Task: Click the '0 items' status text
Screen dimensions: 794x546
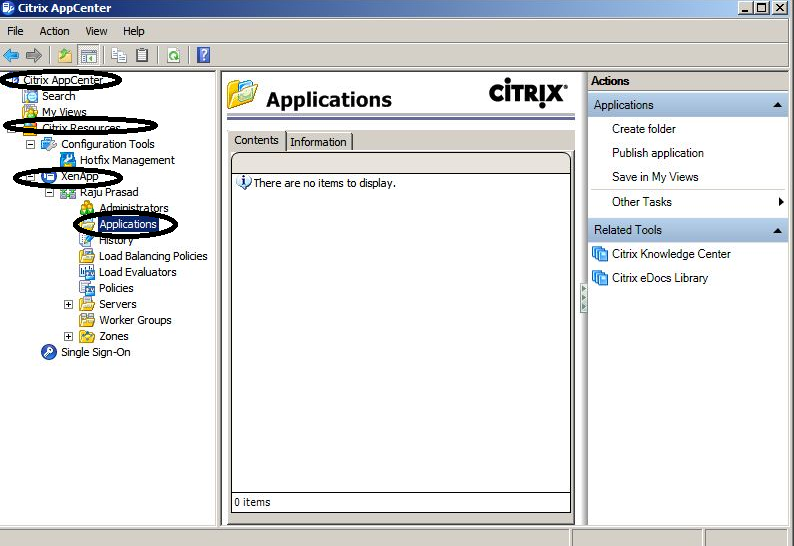Action: 252,502
